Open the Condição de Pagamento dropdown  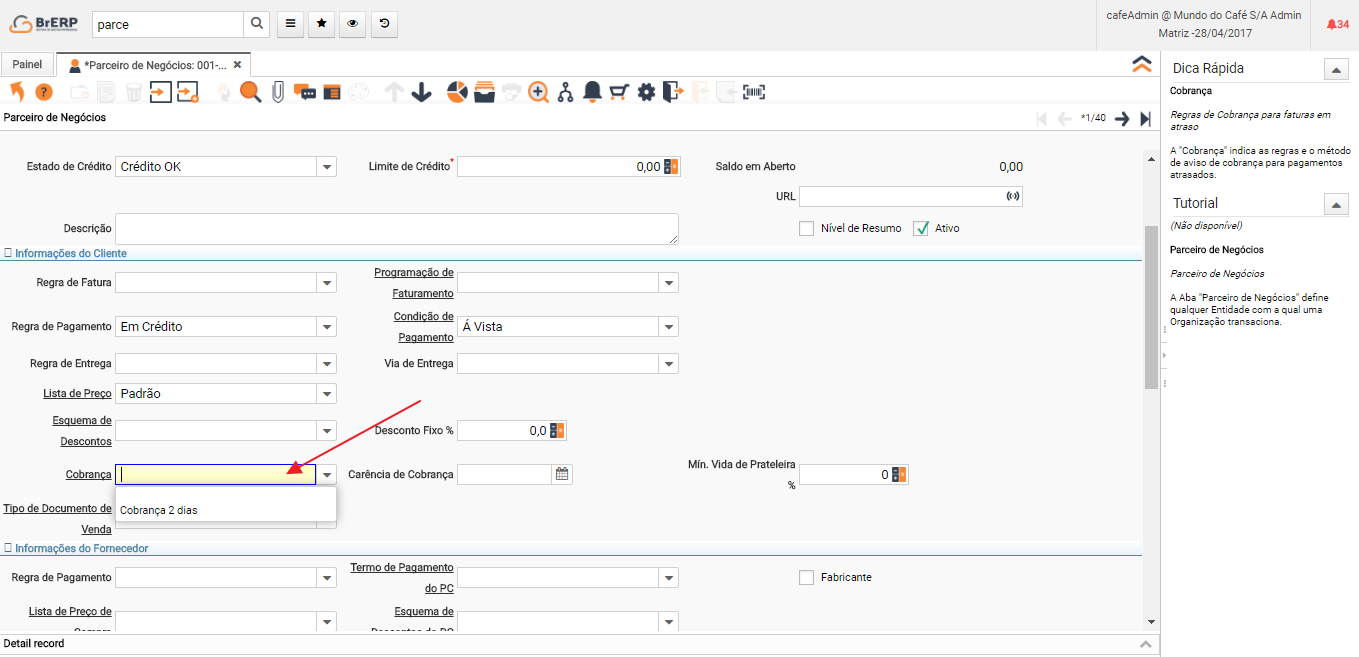click(669, 327)
